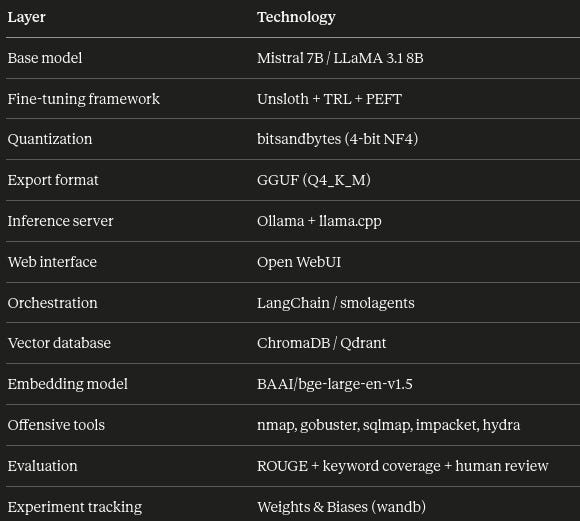Click the Open WebUI cell
This screenshot has height=521, width=580.
point(299,262)
